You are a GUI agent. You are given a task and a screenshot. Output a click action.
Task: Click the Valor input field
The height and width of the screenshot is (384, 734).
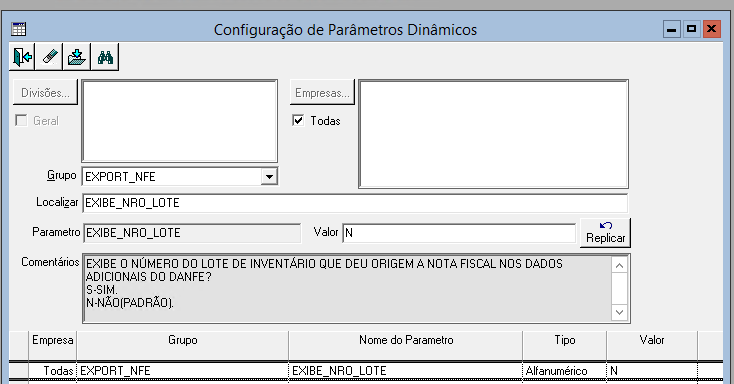pyautogui.click(x=459, y=233)
